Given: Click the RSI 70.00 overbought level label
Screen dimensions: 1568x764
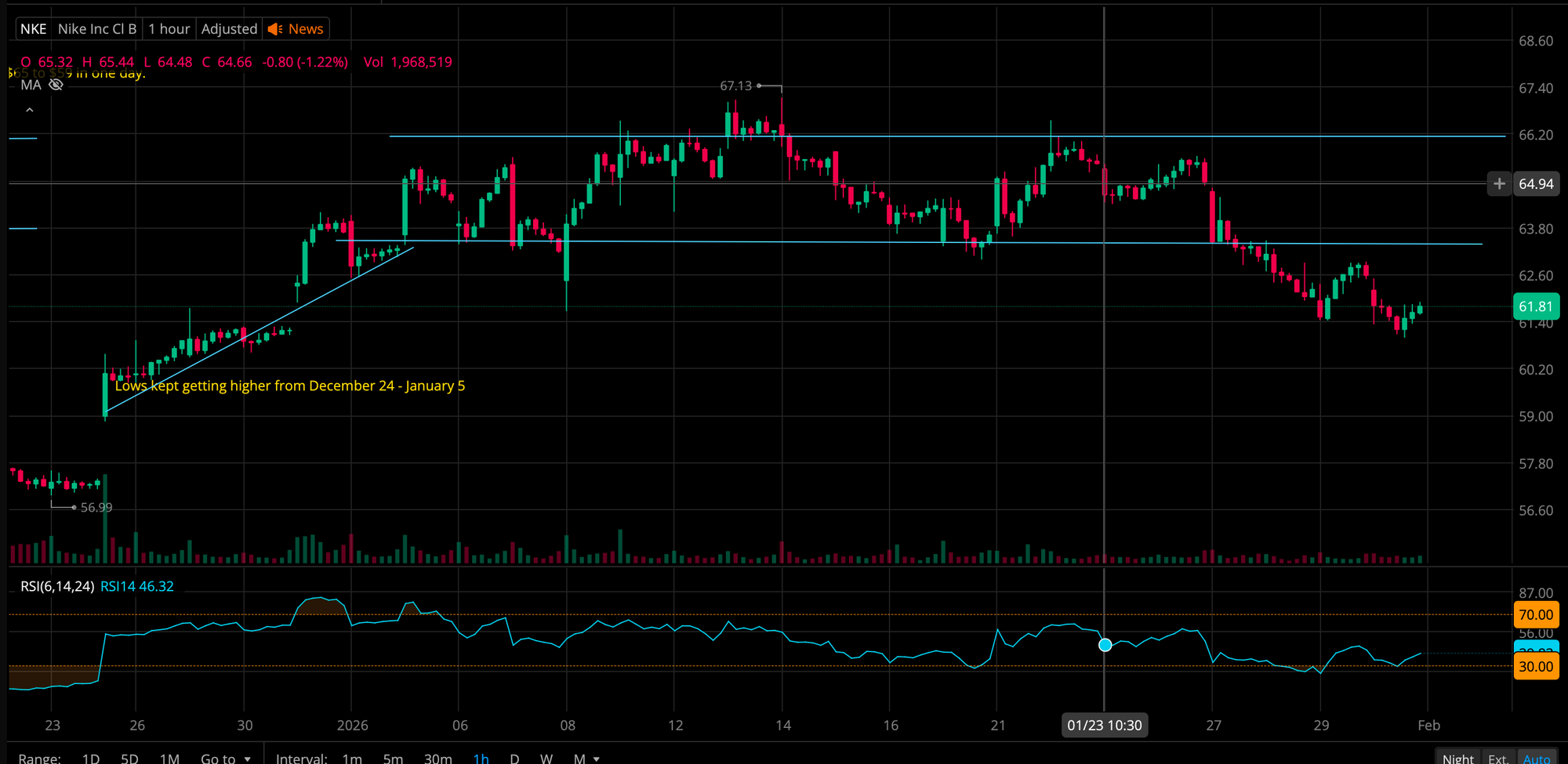Looking at the screenshot, I should point(1535,614).
